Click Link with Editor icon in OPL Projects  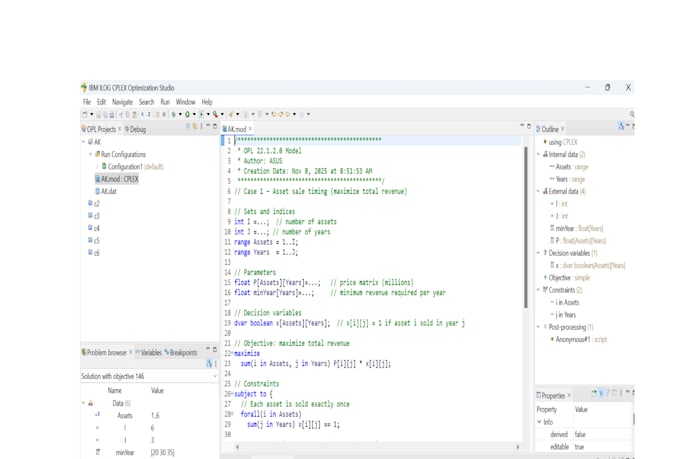195,126
